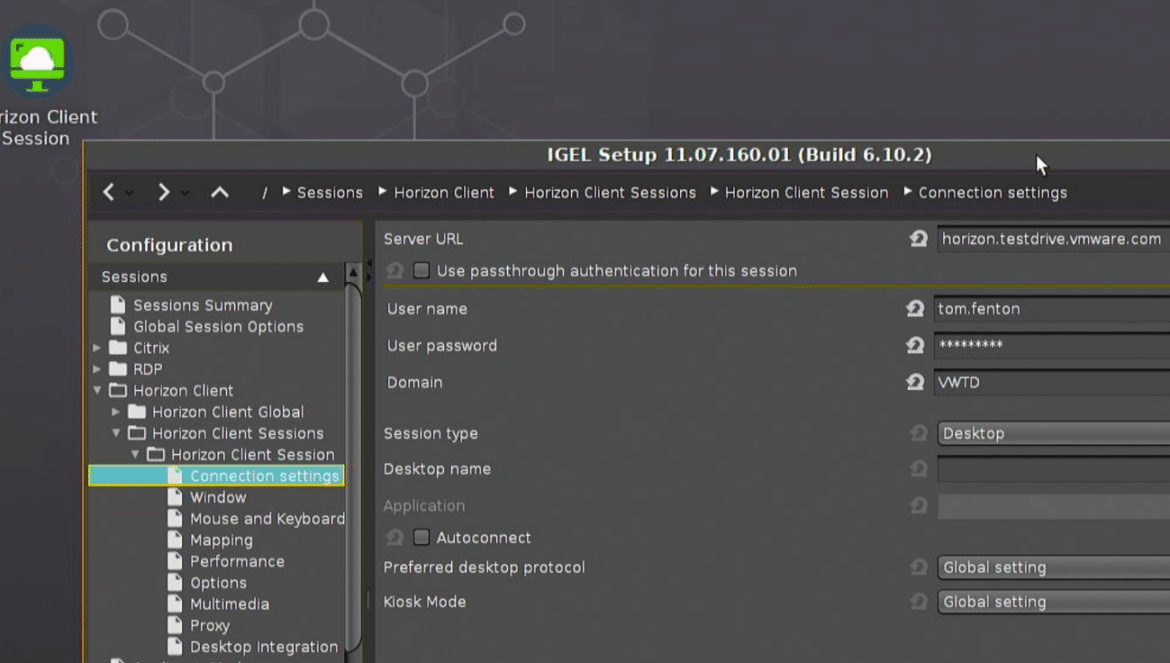Open Mouse and Keyboard settings
Viewport: 1170px width, 663px height.
click(267, 518)
